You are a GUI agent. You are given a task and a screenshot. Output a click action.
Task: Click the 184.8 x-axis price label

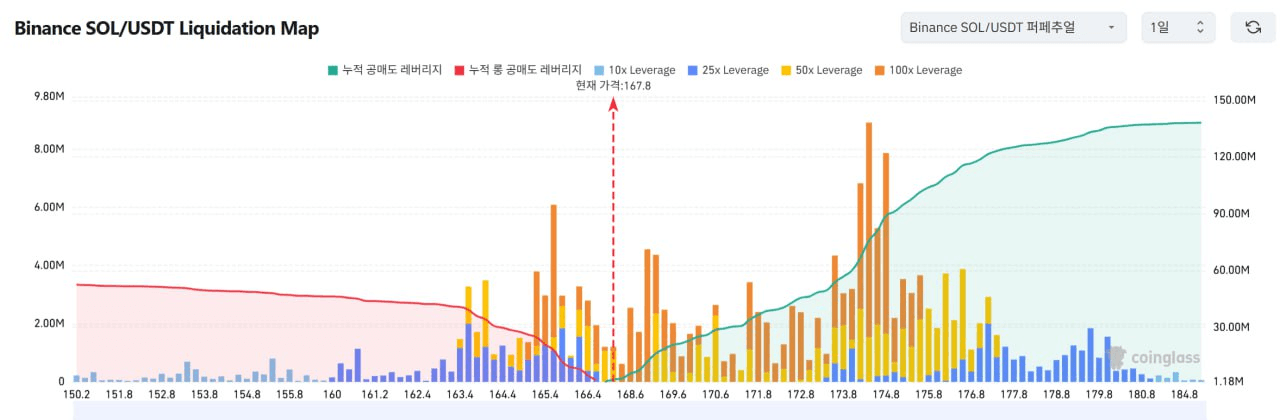click(x=1186, y=395)
